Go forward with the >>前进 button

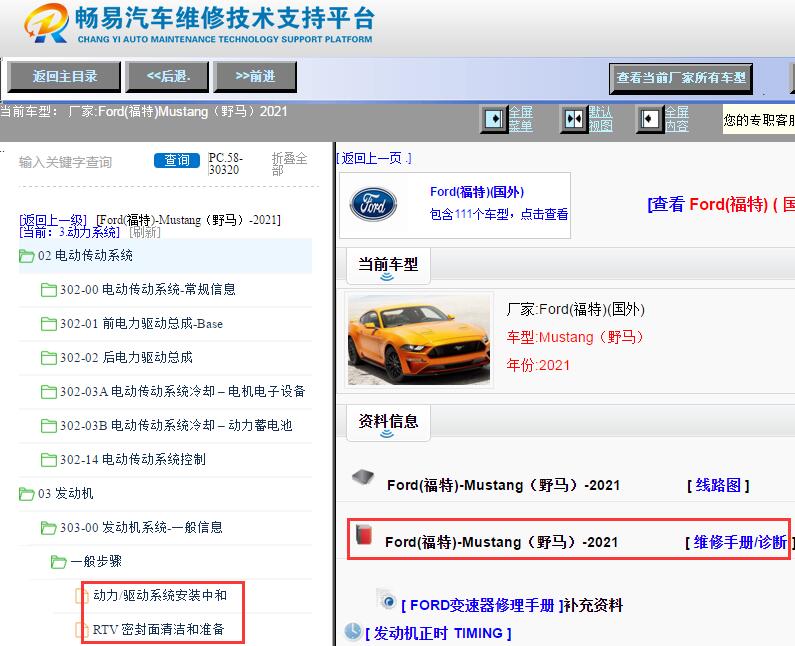pyautogui.click(x=255, y=77)
